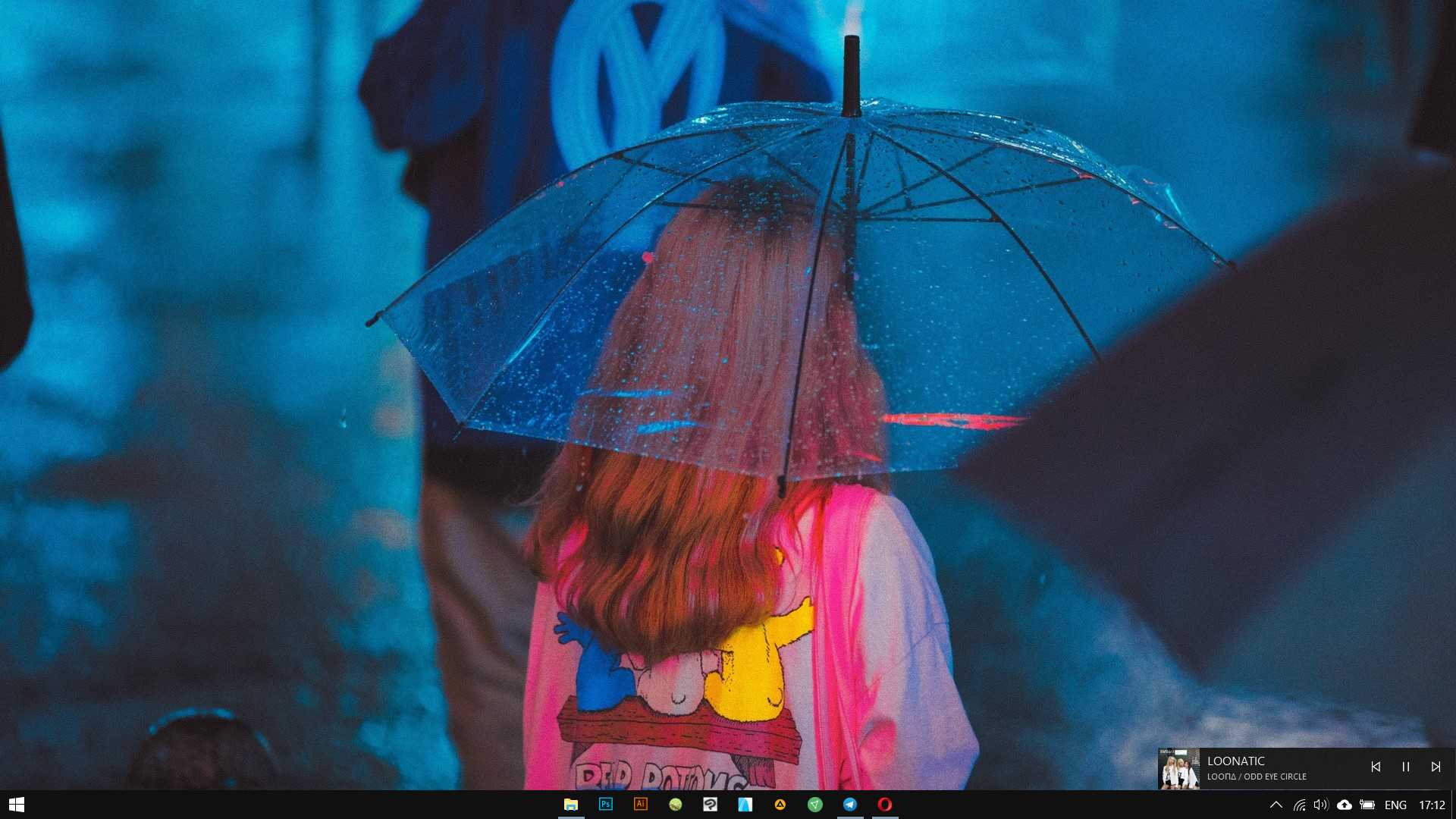Open the ENG input language switcher
The width and height of the screenshot is (1456, 819).
coord(1395,805)
